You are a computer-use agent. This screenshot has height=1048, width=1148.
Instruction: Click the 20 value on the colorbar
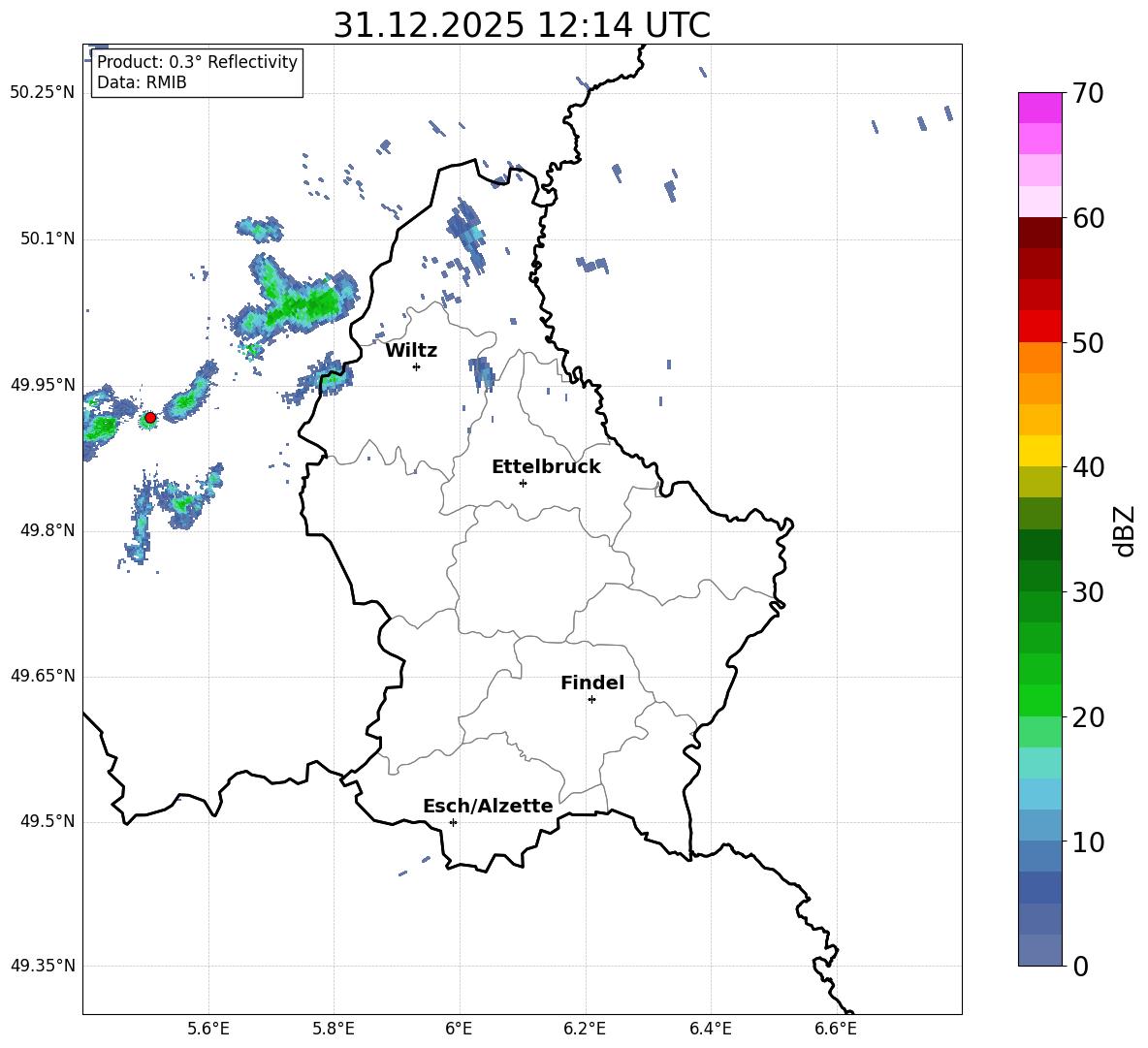(x=1088, y=716)
